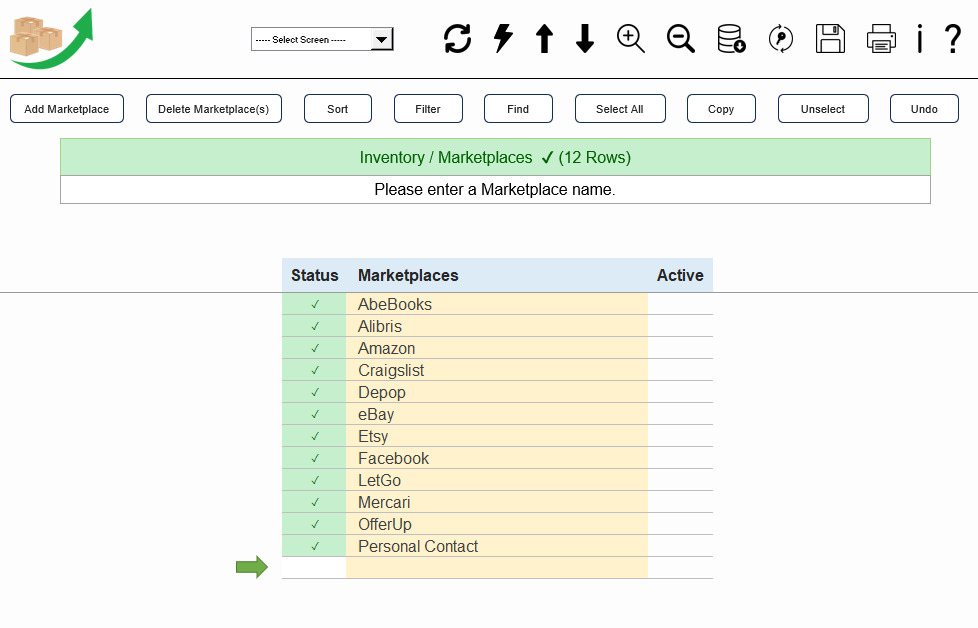The height and width of the screenshot is (628, 978).
Task: Click the Select All button
Action: tap(619, 109)
